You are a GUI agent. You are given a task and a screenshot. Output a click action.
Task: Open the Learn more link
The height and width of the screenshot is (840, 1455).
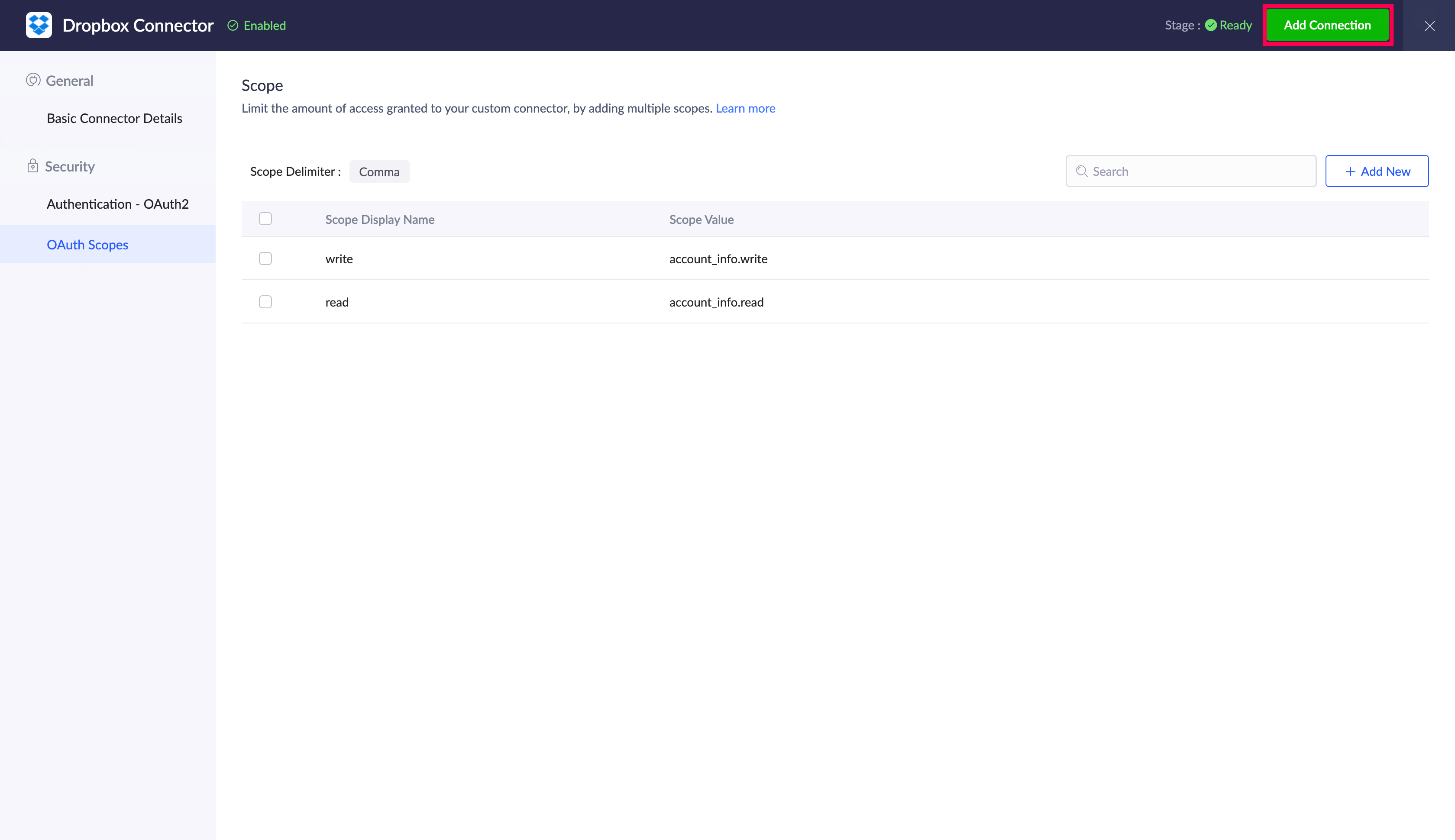tap(745, 108)
